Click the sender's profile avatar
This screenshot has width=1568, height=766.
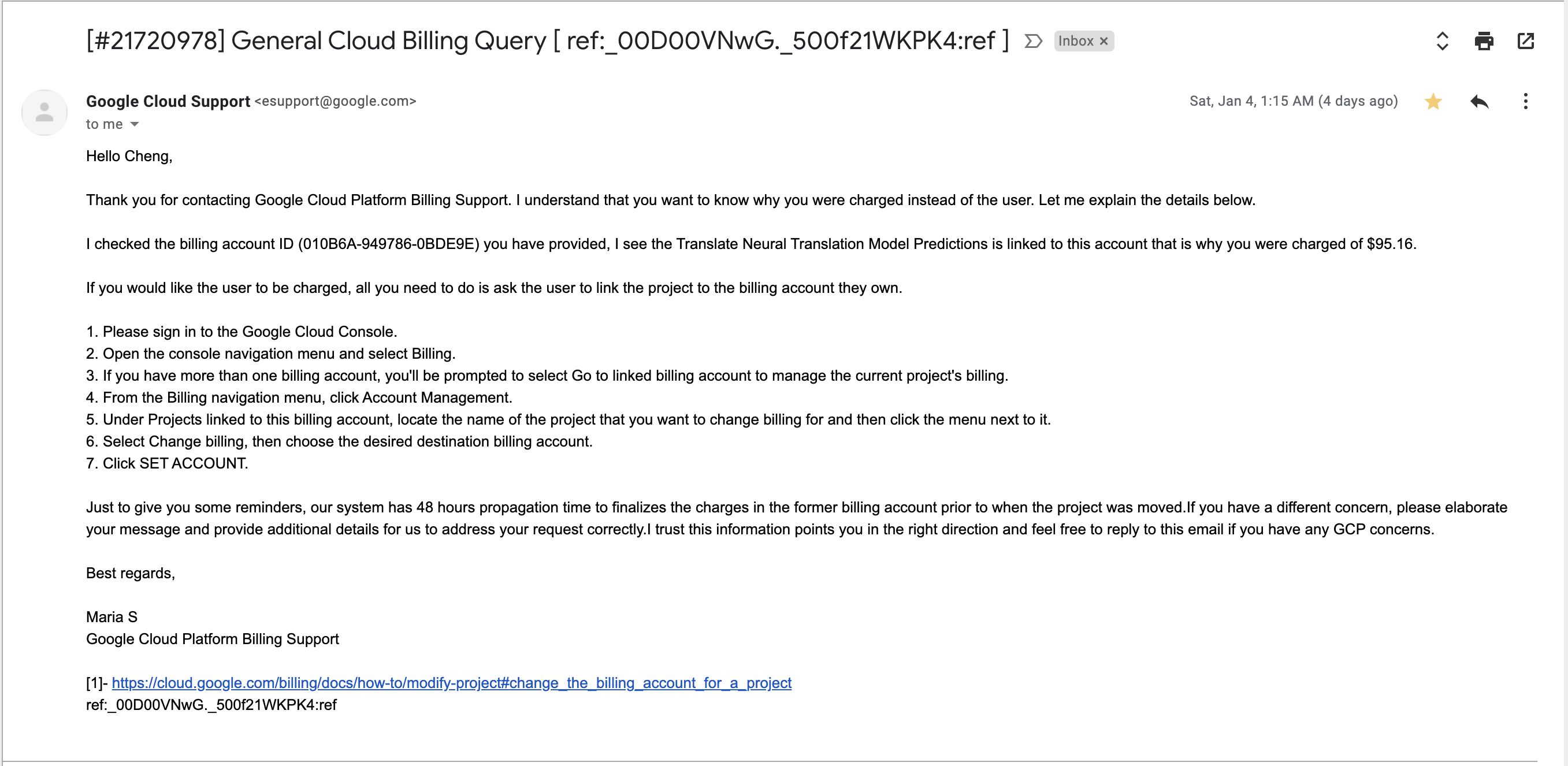[44, 113]
